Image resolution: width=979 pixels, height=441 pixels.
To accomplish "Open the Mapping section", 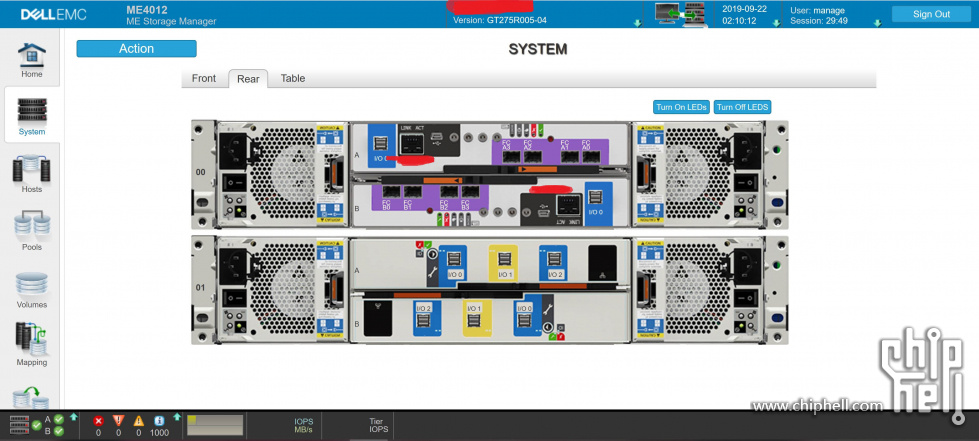I will (32, 345).
